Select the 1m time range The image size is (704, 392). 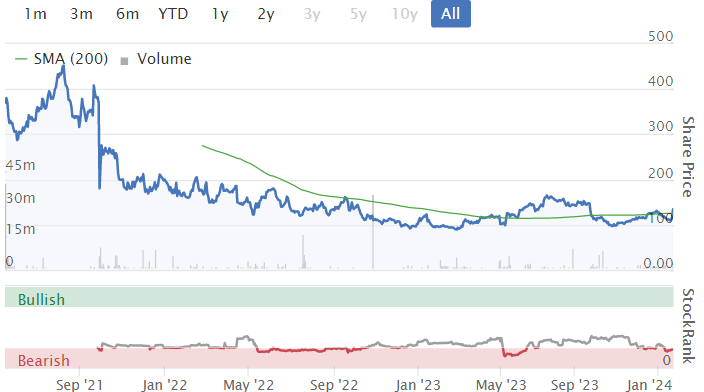click(x=35, y=14)
